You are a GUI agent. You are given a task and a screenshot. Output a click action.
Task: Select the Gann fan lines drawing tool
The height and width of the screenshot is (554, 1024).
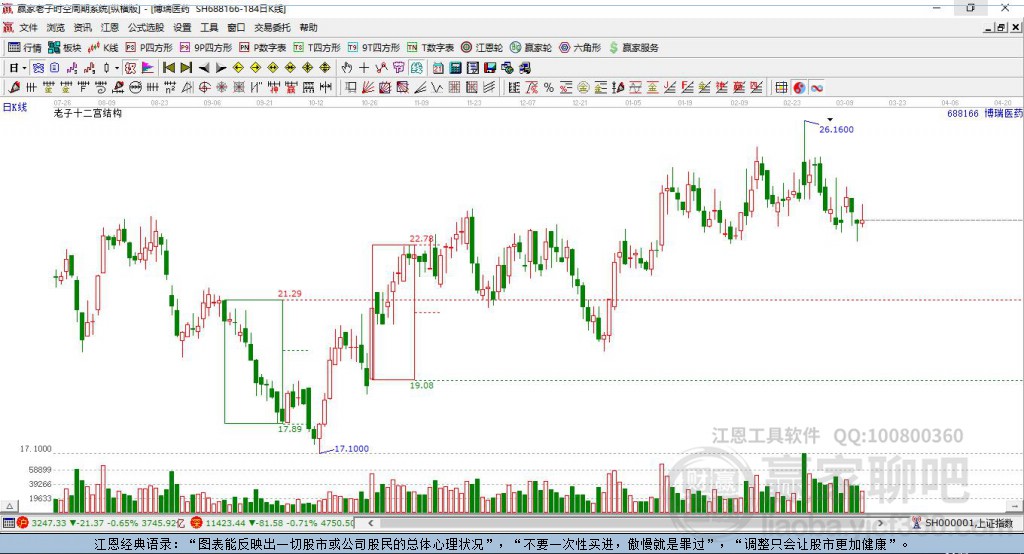pos(369,88)
